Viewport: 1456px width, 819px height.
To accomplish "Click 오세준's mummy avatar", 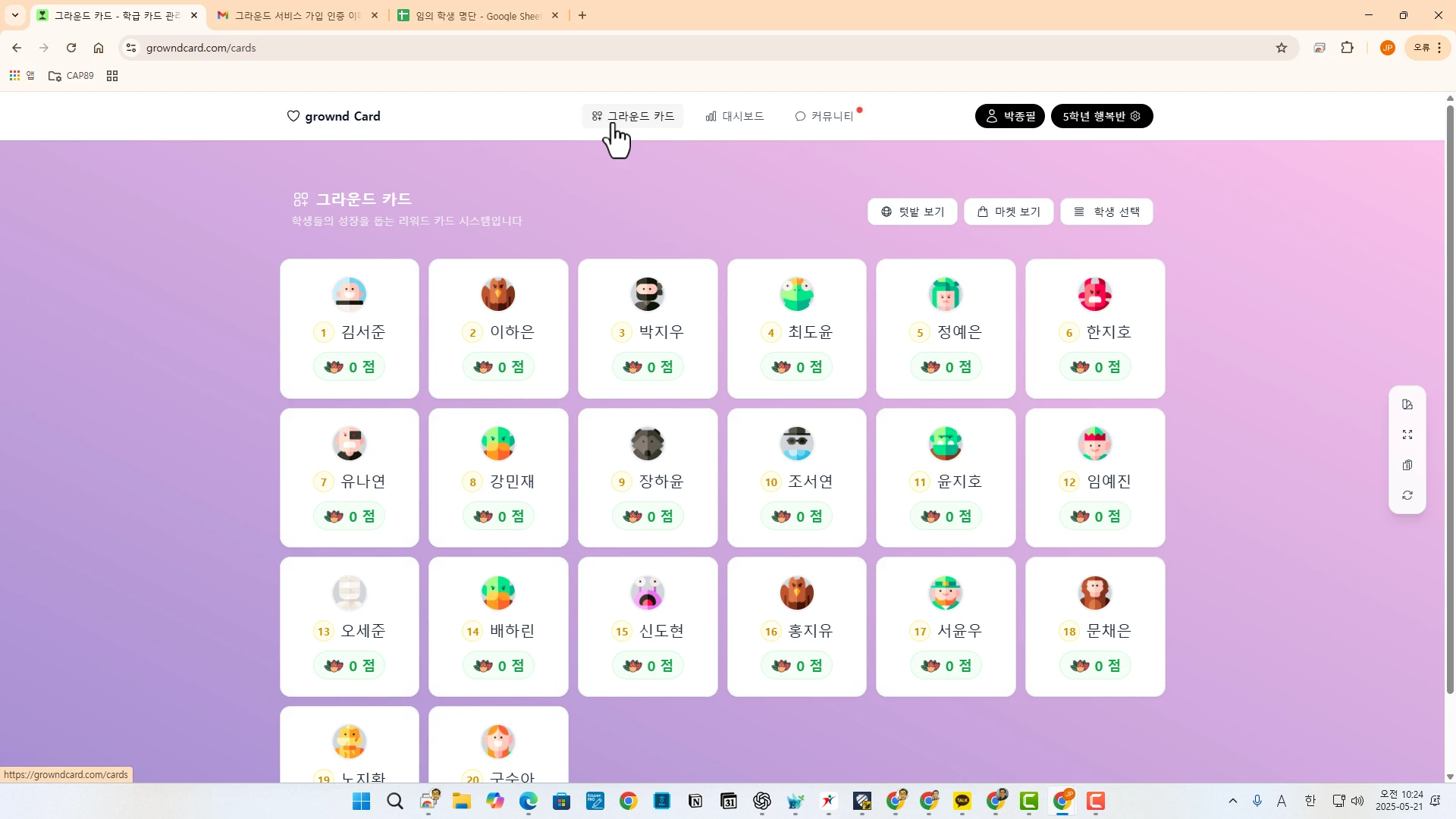I will pyautogui.click(x=350, y=593).
